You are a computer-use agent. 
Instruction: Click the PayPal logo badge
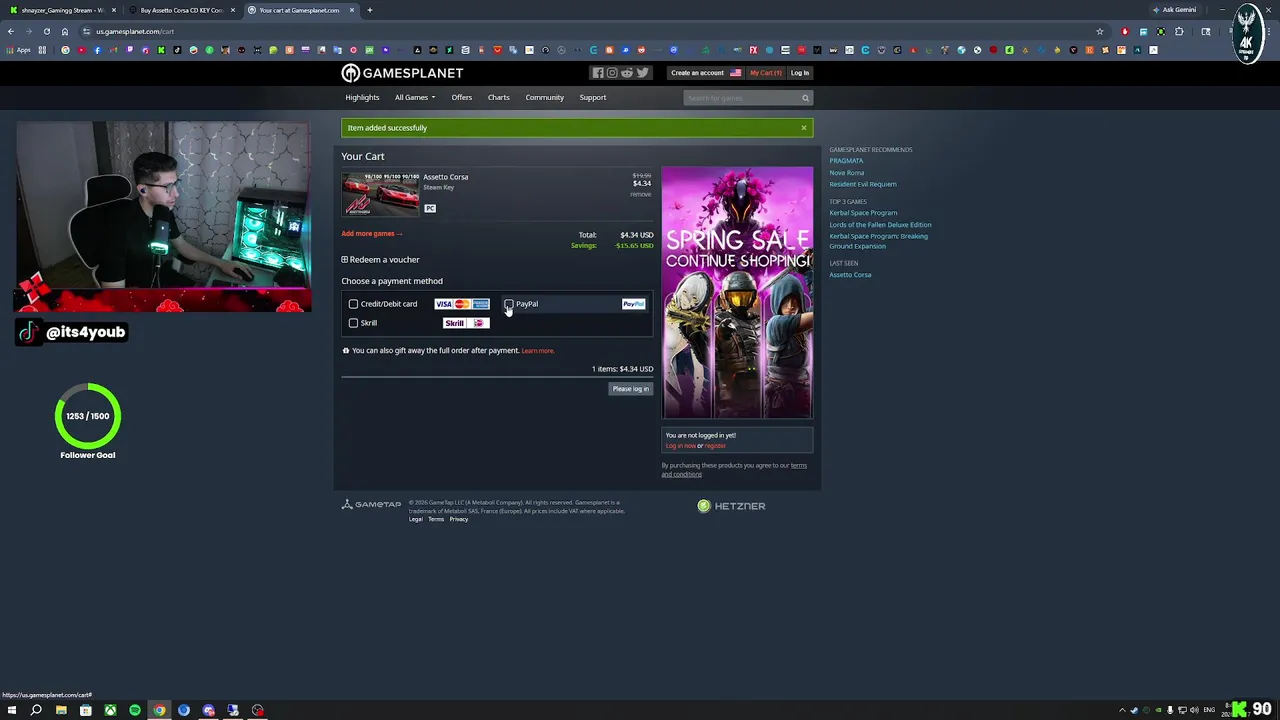click(x=633, y=304)
